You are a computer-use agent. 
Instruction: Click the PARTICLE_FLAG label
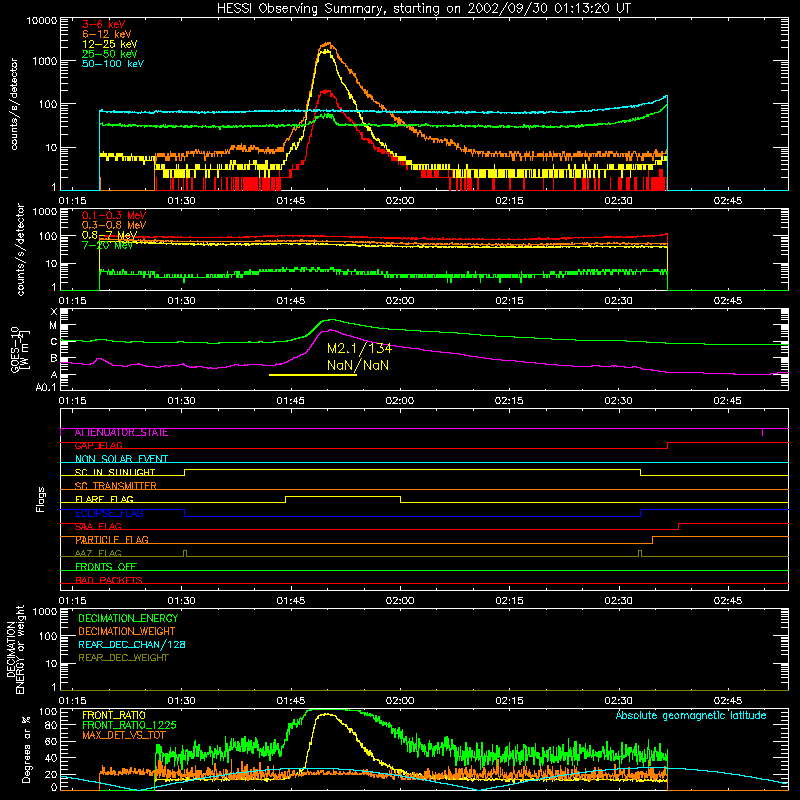[112, 540]
